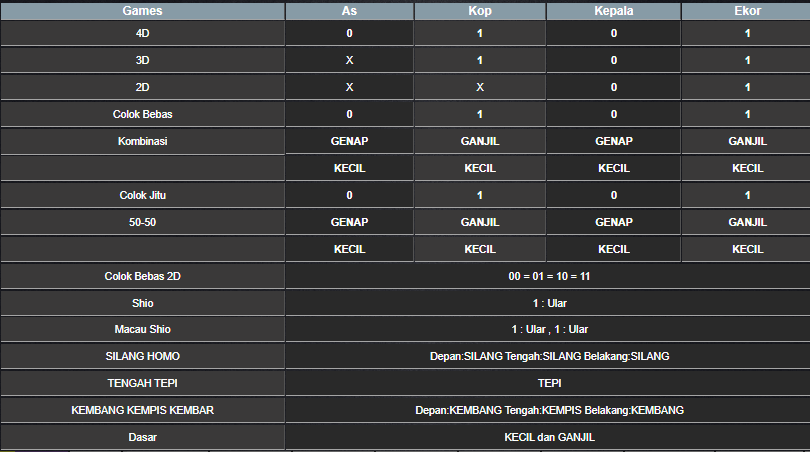Screen dimensions: 810x452
Task: Click the Ekor column header
Action: coord(747,11)
